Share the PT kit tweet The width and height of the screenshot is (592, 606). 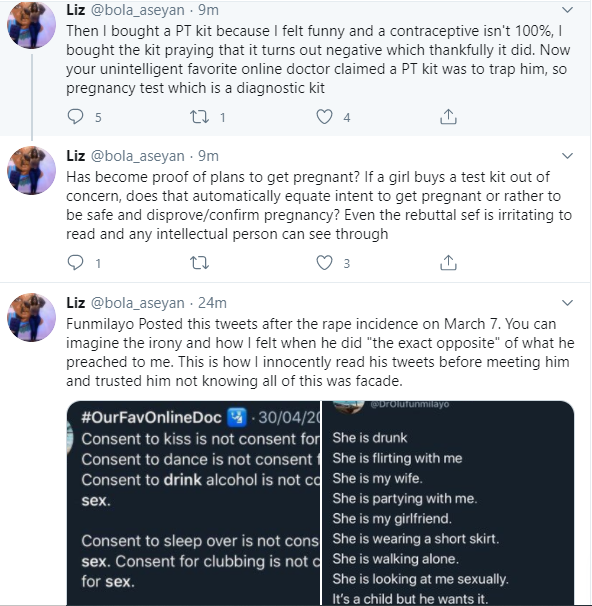[448, 117]
